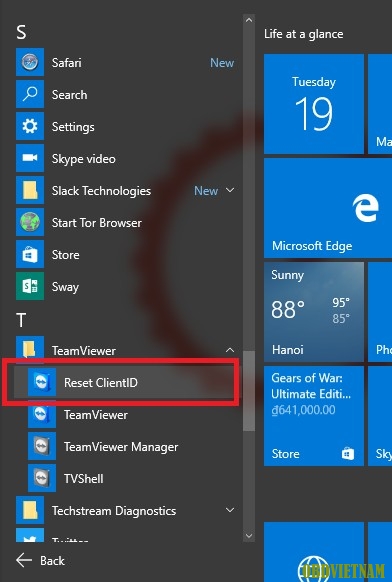Click the app list scrollbar thumb
Screen dimensions: 392x582
click(x=249, y=391)
